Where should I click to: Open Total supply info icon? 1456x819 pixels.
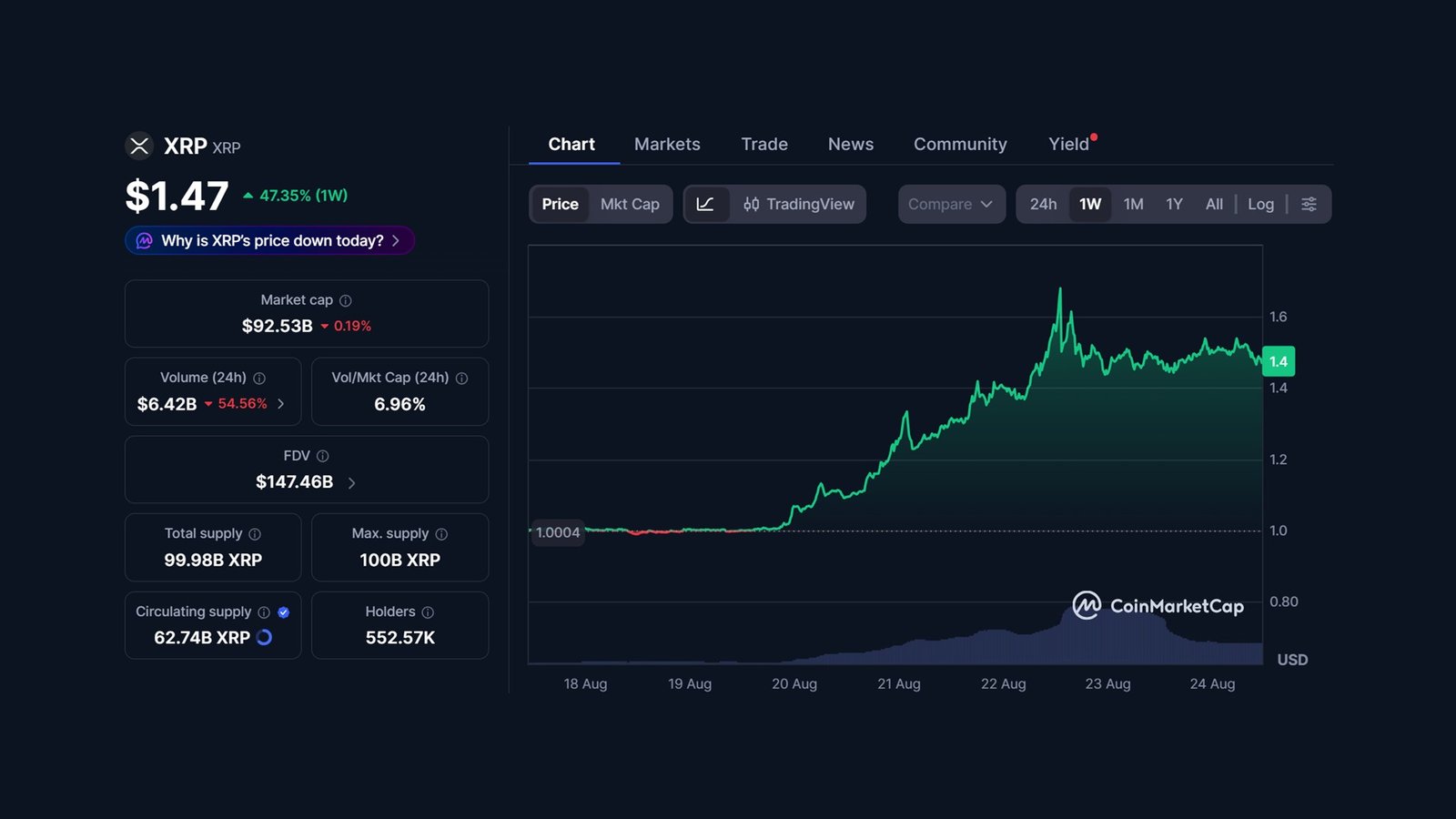point(255,534)
